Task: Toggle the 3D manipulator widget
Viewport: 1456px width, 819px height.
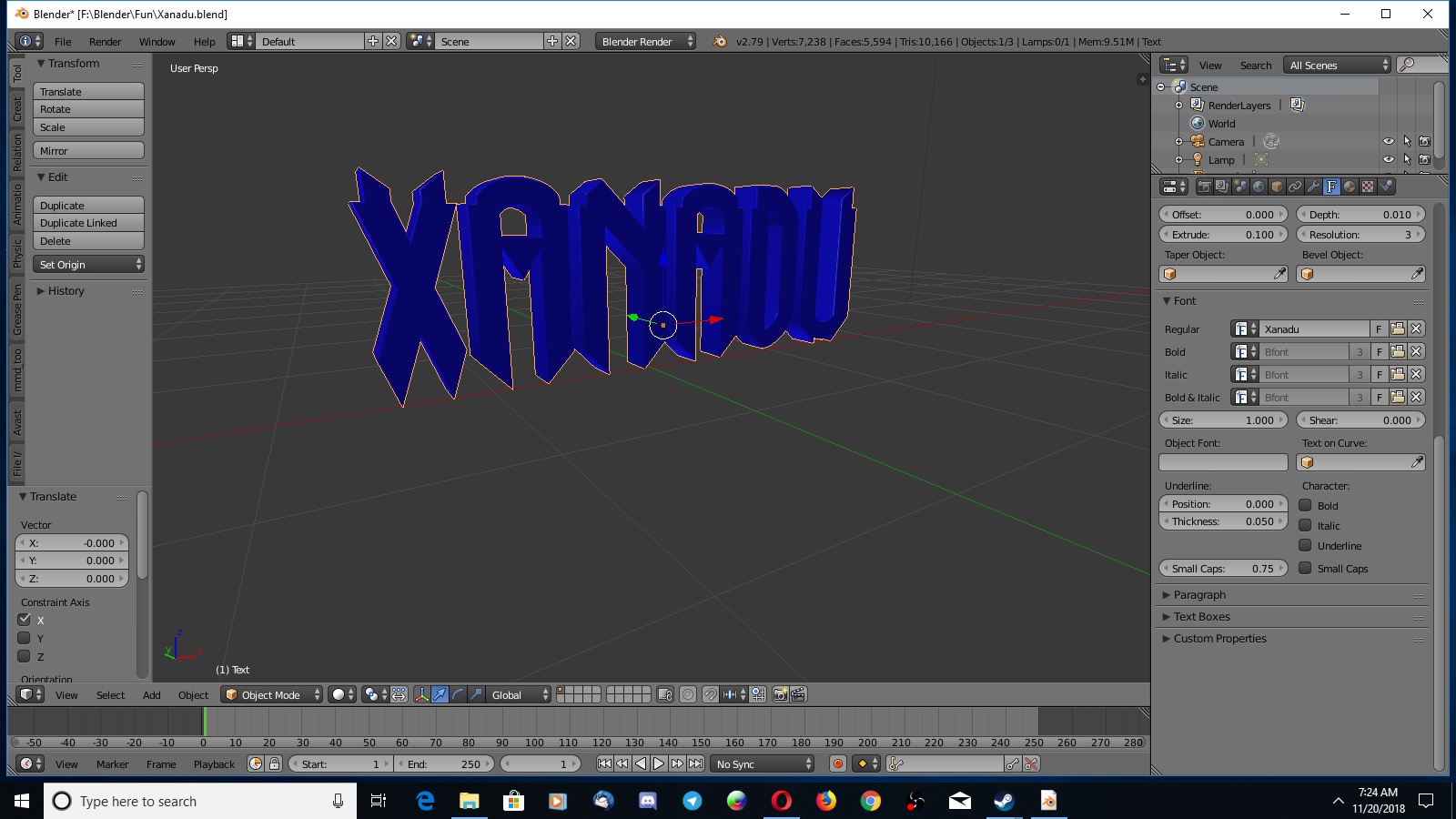Action: [421, 694]
